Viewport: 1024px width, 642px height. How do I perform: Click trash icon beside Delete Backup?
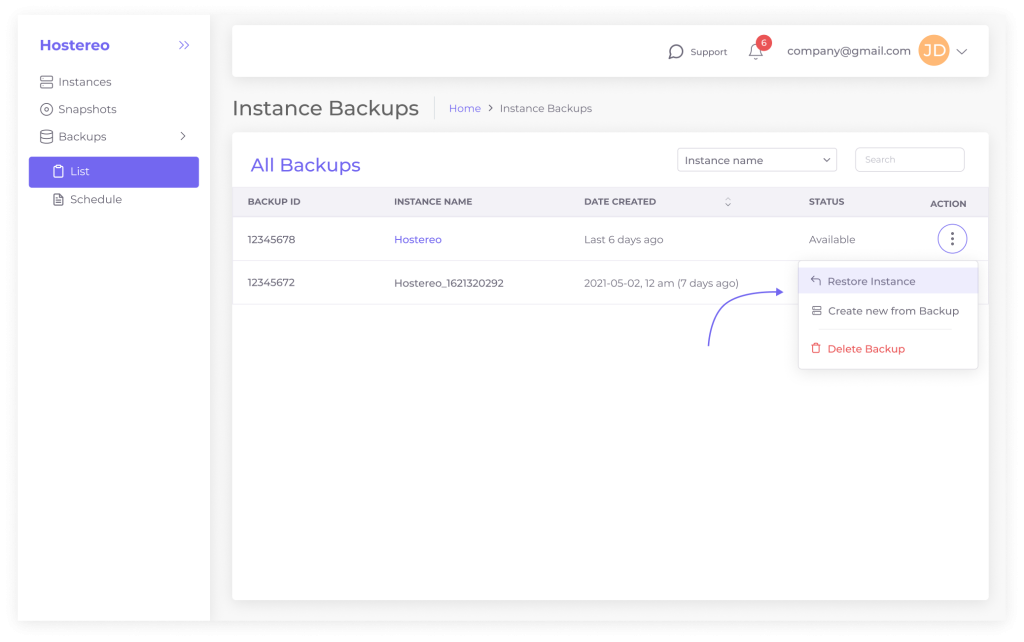click(816, 348)
